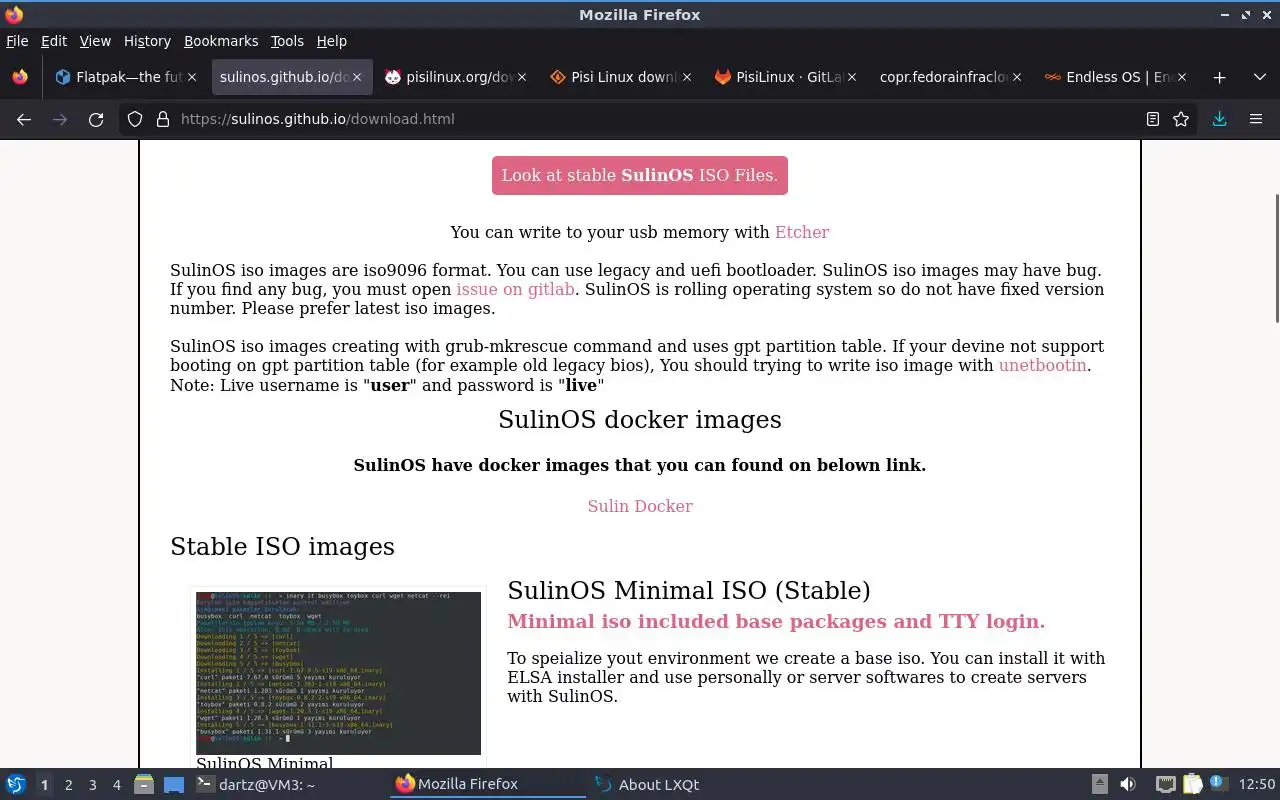Switch to the copr.fedorainfracloud tab
This screenshot has width=1280, height=800.
click(950, 77)
